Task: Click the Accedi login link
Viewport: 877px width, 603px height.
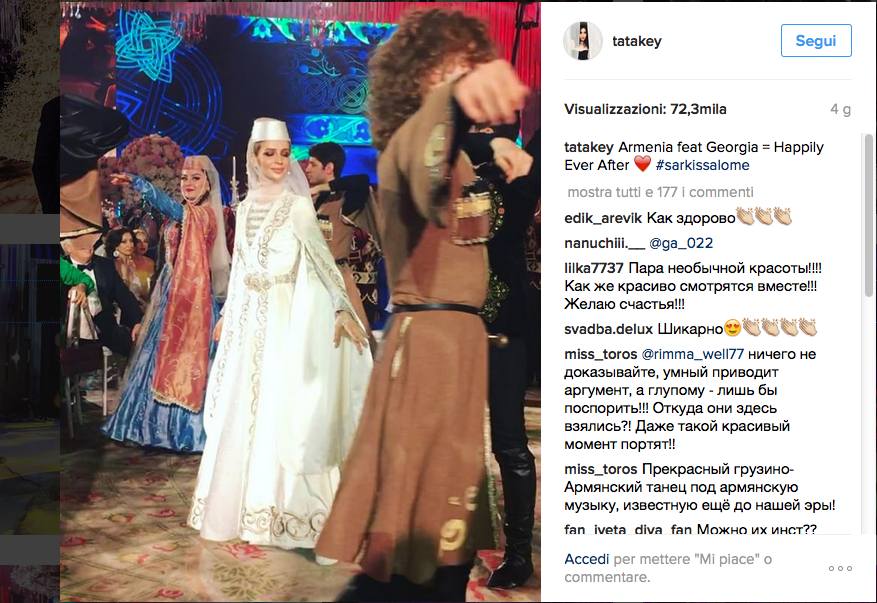Action: point(586,559)
